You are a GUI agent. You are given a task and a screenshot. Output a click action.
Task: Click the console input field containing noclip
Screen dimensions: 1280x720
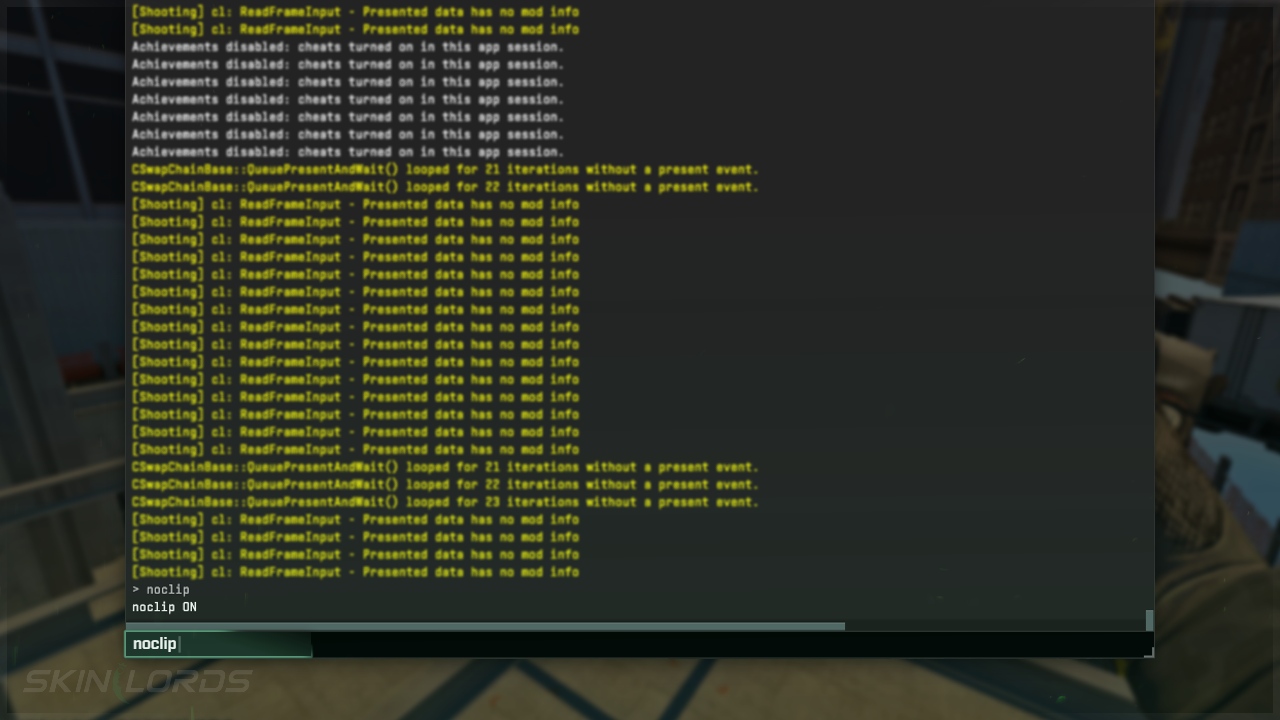(x=218, y=644)
